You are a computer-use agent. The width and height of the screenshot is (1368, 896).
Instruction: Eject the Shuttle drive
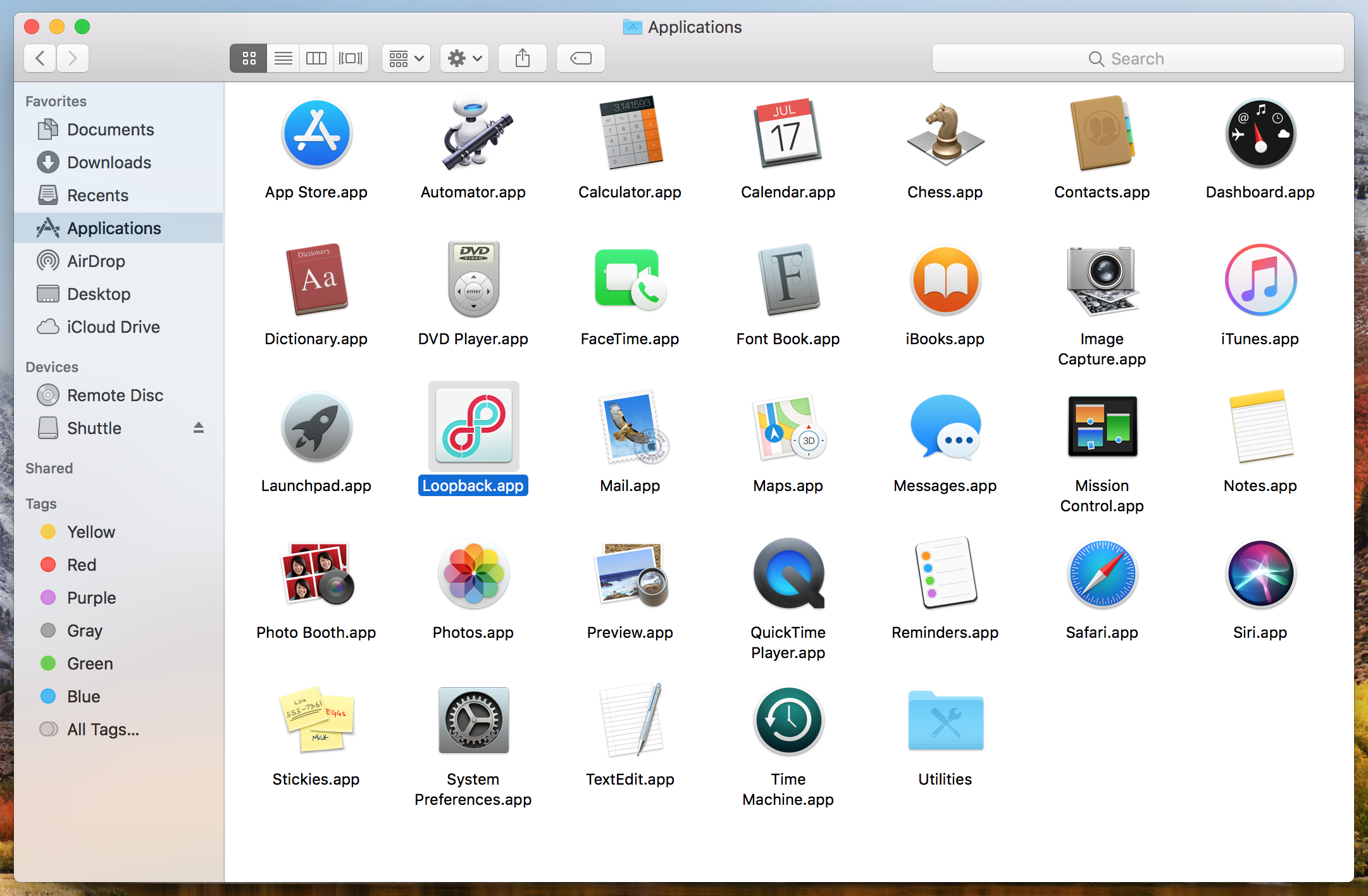pyautogui.click(x=199, y=428)
